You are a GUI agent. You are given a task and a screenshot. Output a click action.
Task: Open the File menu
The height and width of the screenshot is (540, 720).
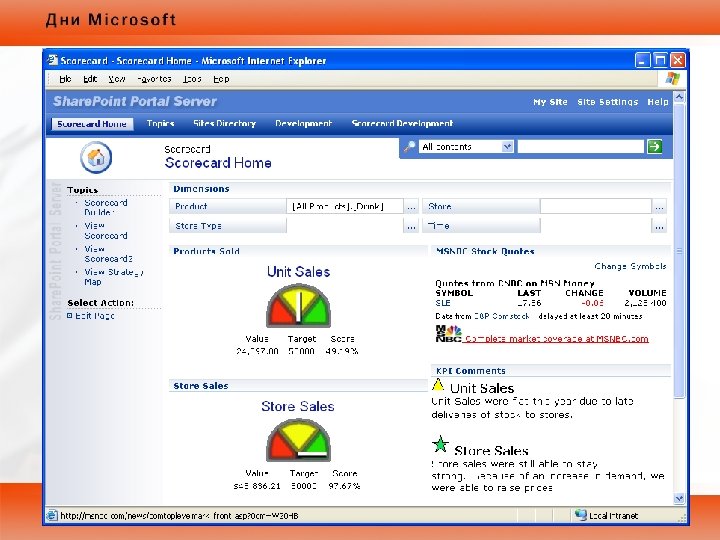point(65,79)
